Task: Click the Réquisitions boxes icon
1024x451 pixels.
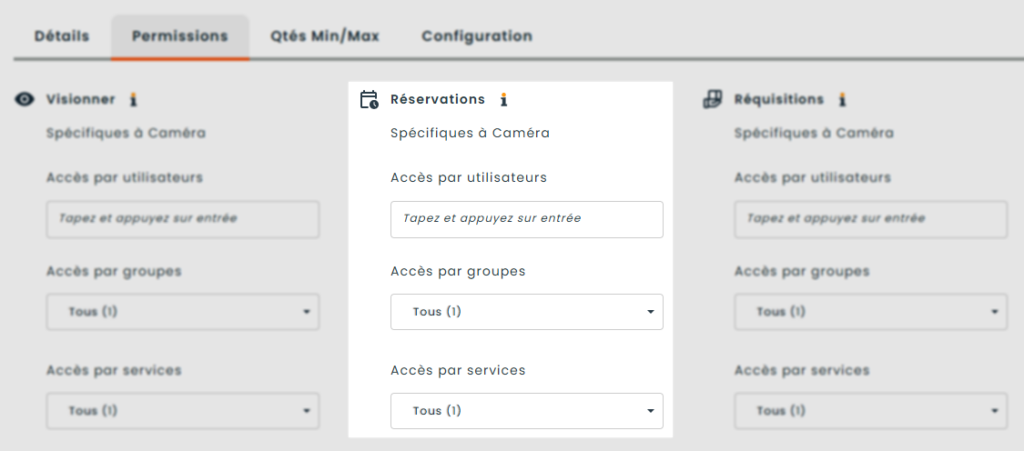Action: click(x=713, y=99)
